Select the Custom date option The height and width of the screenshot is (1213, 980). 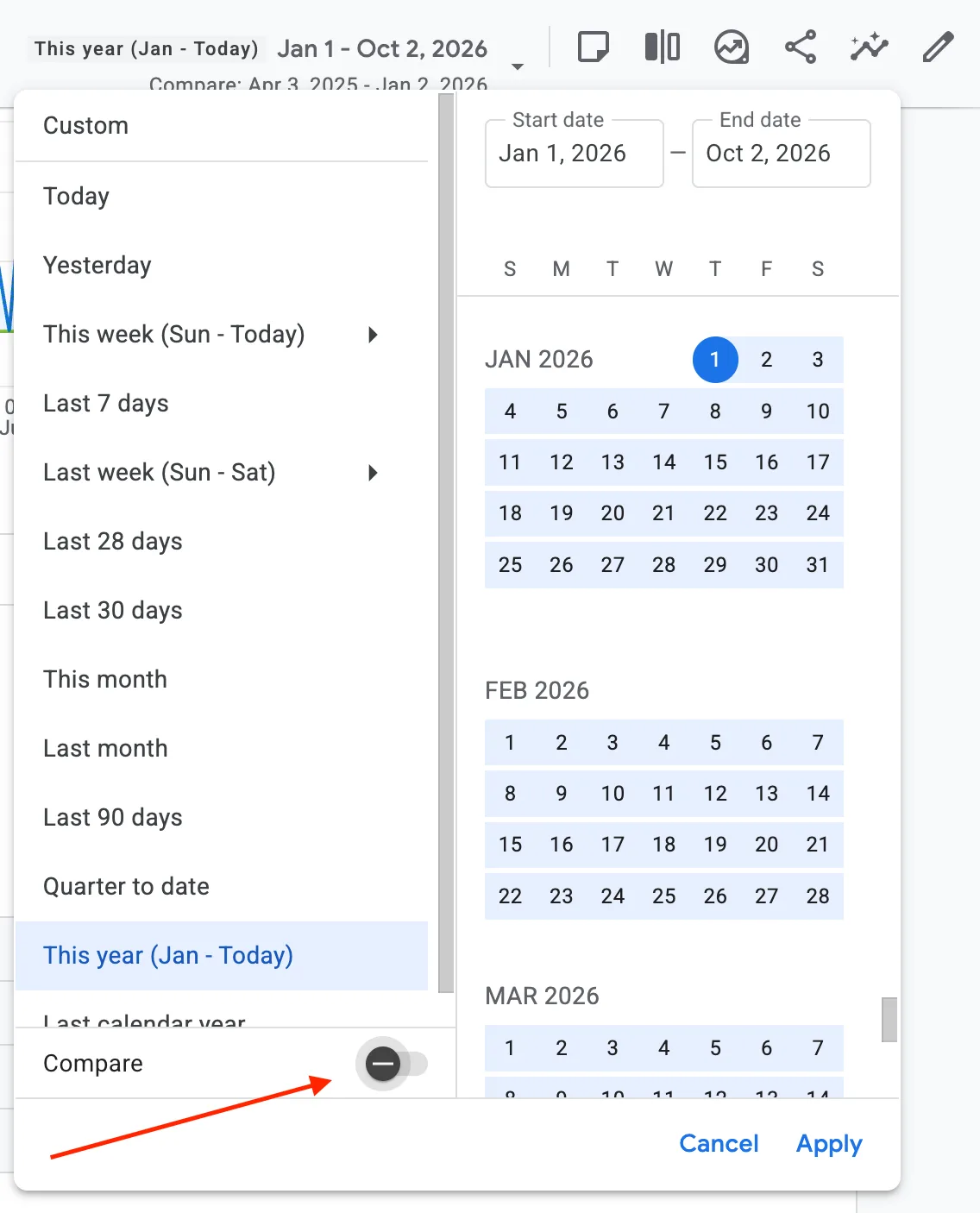[222, 126]
